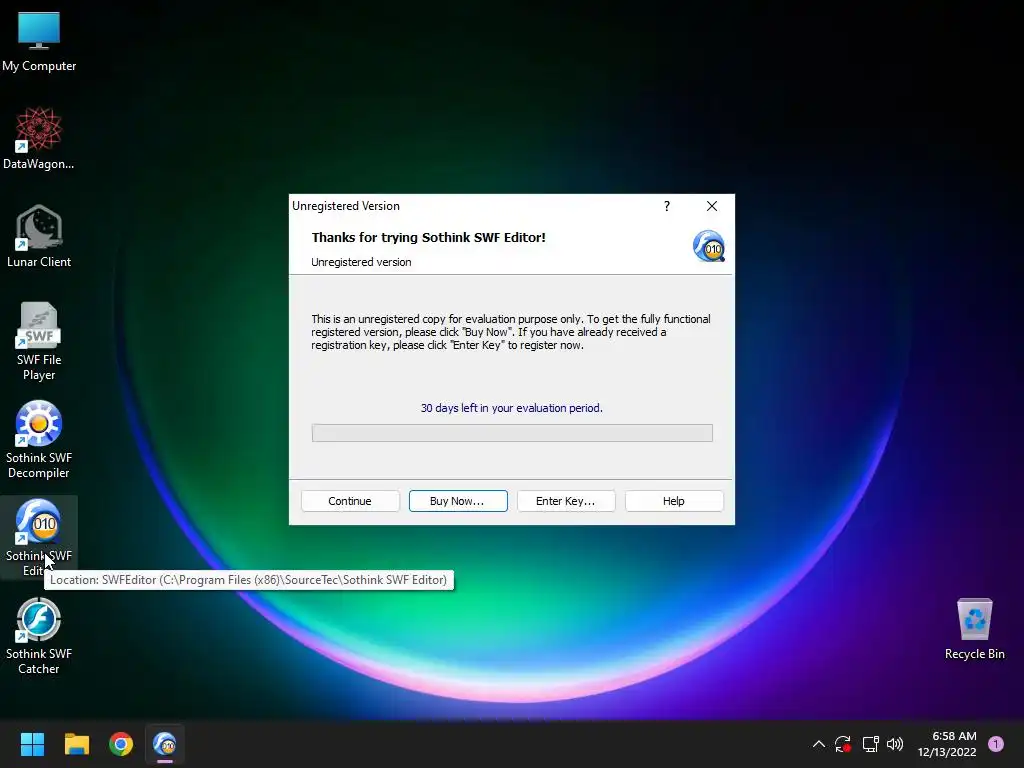Select the Lunar Client desktop shortcut
The image size is (1024, 768).
(x=39, y=236)
